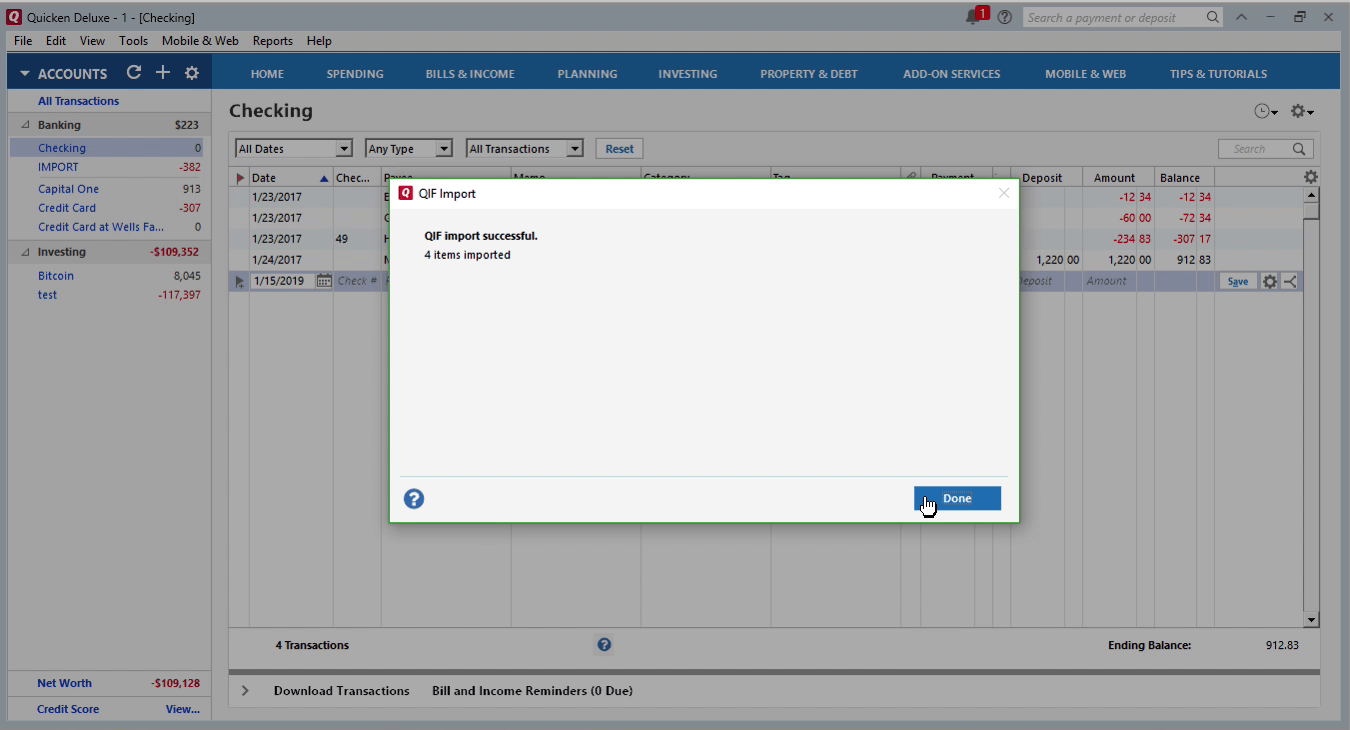The image size is (1350, 730).
Task: Open the Net Worth link
Action: pos(64,684)
